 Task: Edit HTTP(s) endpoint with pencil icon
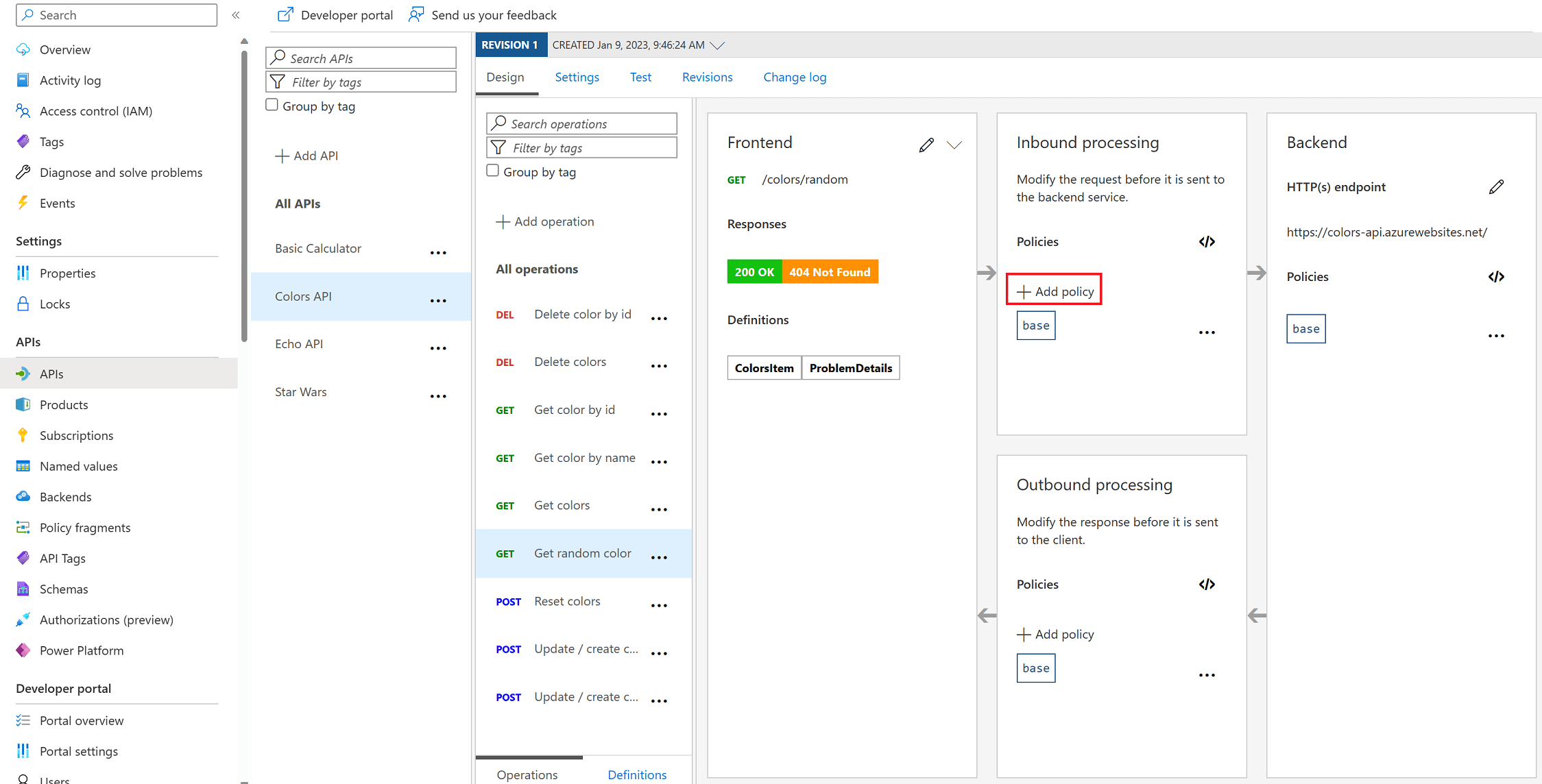(1496, 187)
